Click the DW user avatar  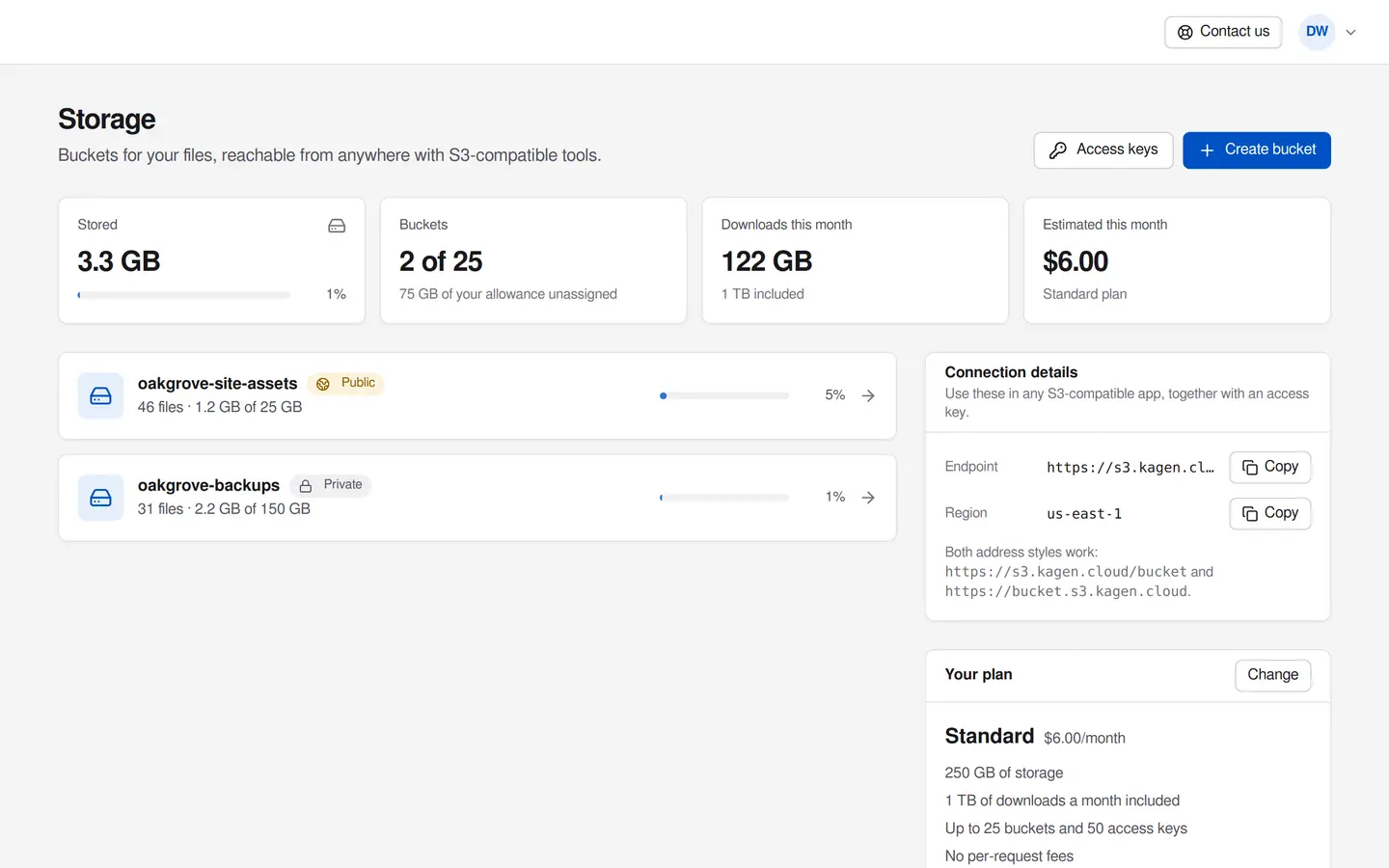[1317, 32]
